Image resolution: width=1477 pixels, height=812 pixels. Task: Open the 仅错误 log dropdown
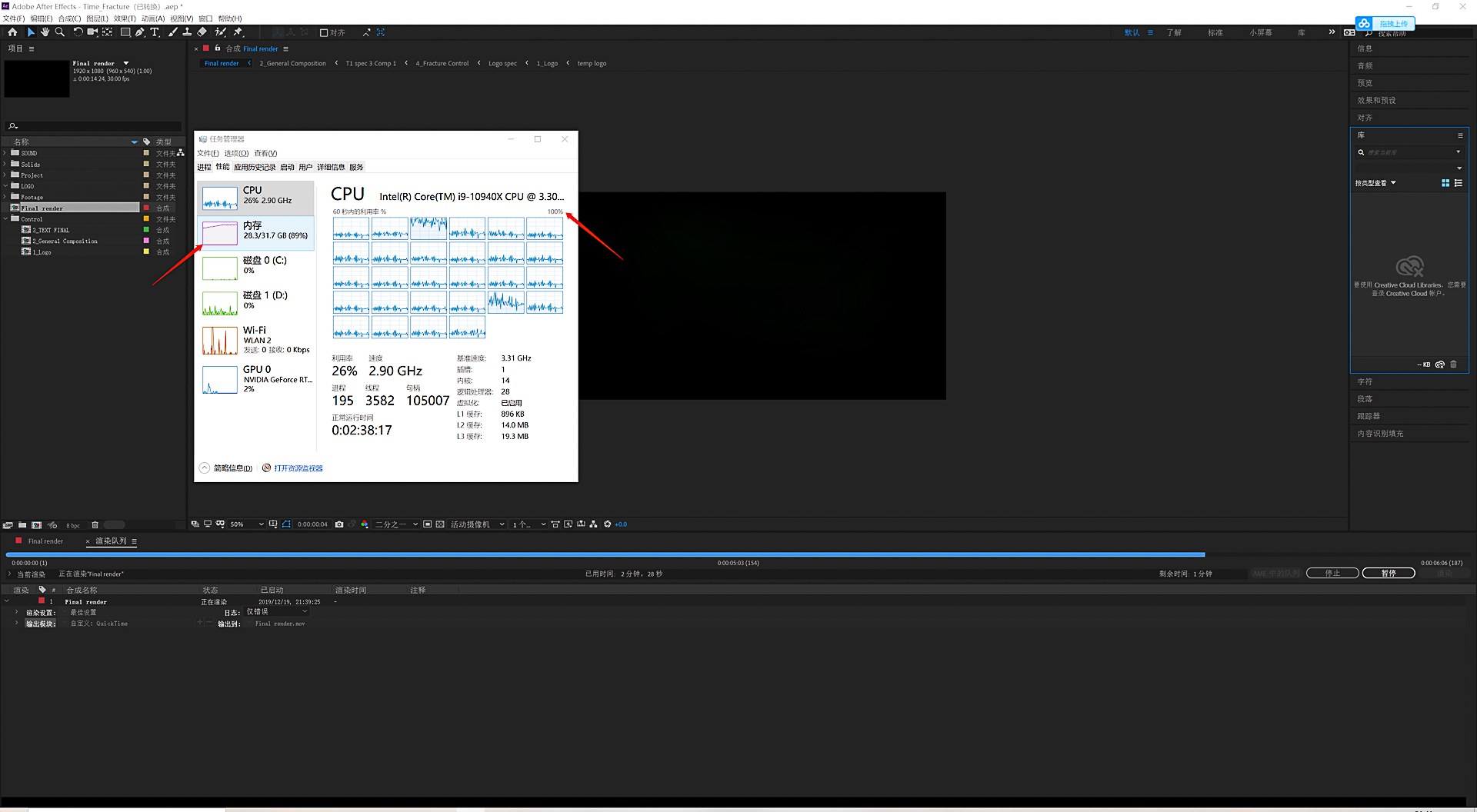[x=277, y=612]
